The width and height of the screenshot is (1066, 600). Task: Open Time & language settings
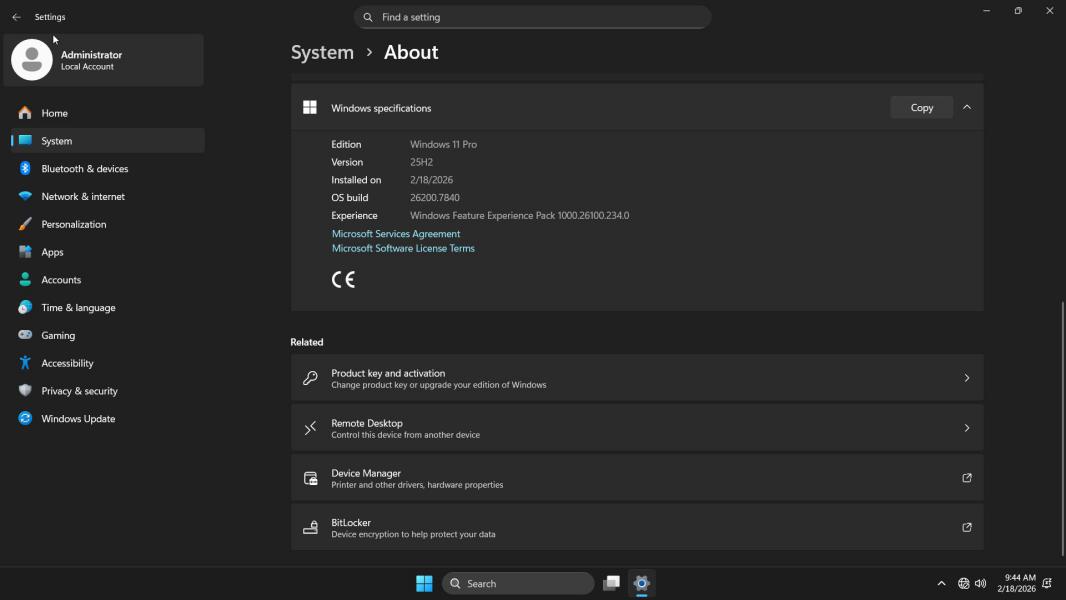[78, 308]
